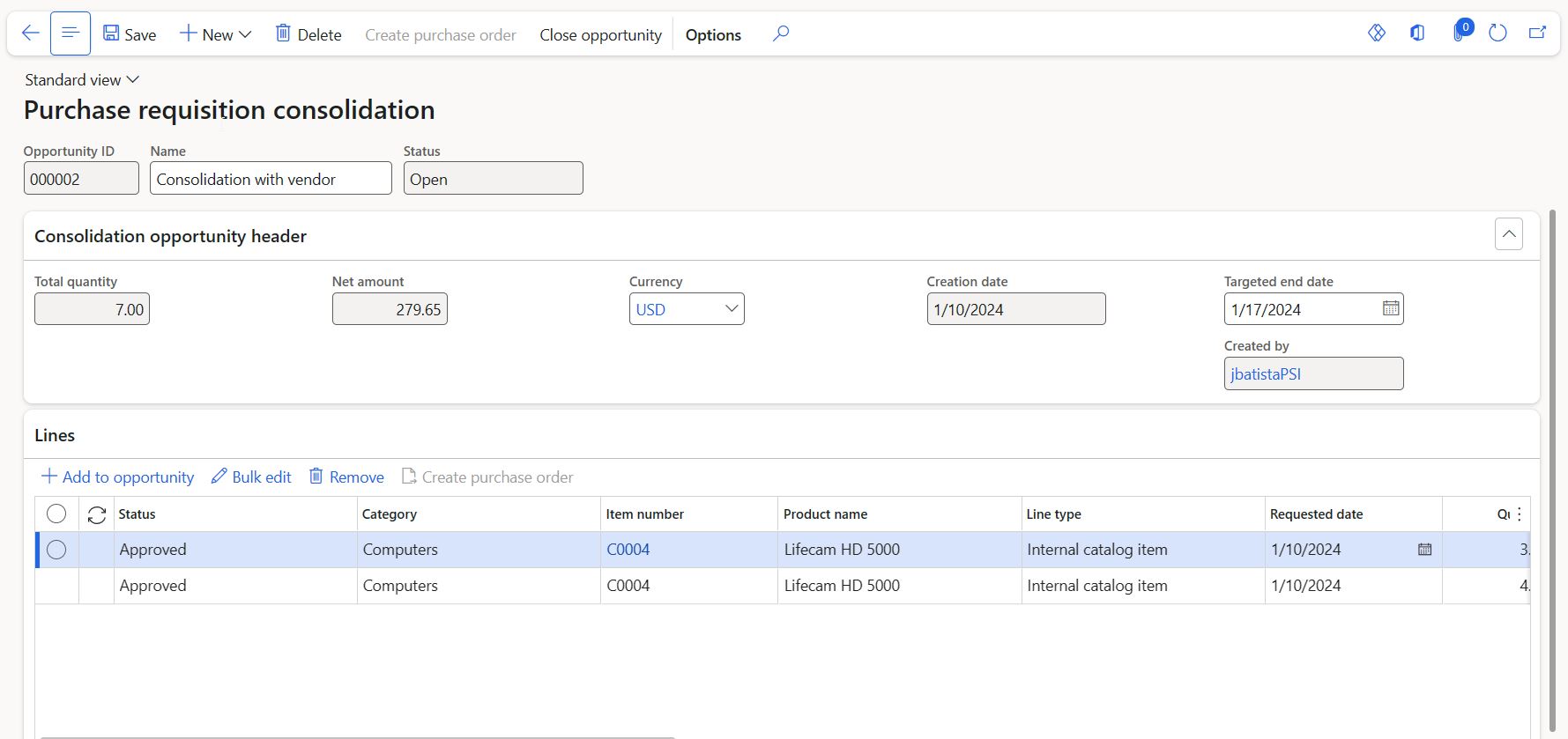Click the Net amount field 279.65
The height and width of the screenshot is (739, 1568).
click(x=390, y=309)
